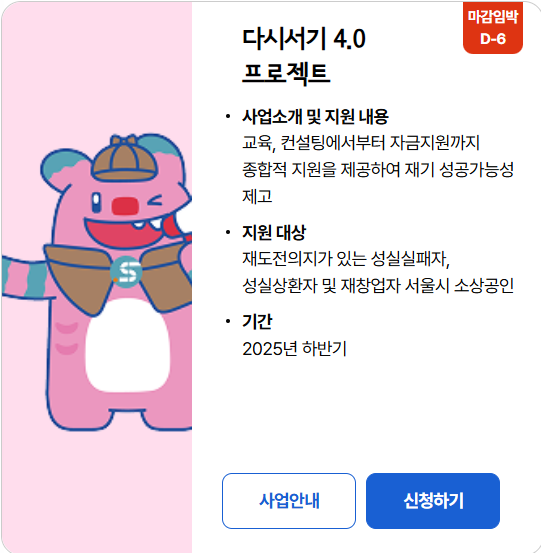Click the 지원 대상 heading
The image size is (541, 553).
click(274, 232)
